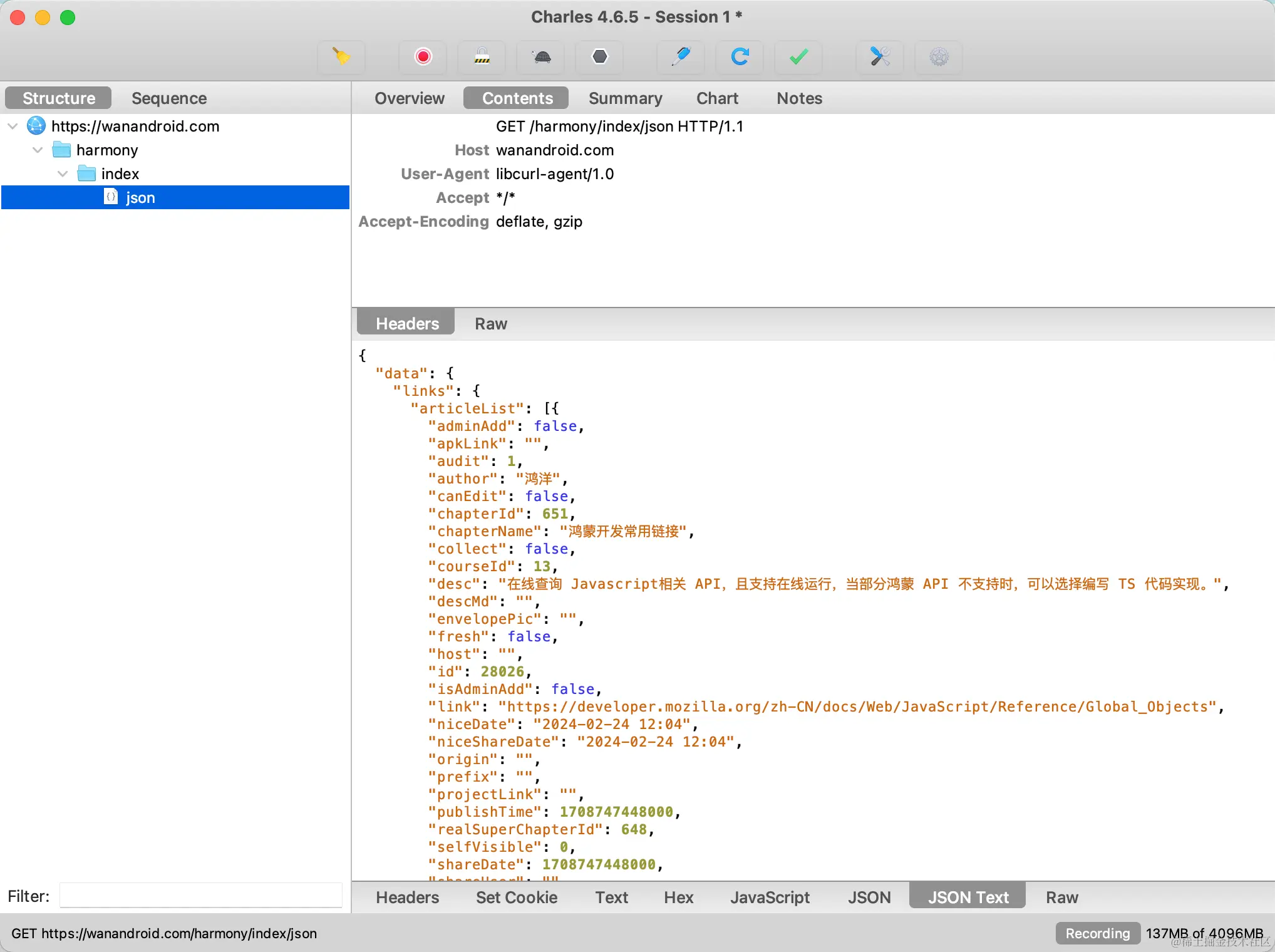Show response Set Cookie view
1275x952 pixels.
pos(516,898)
